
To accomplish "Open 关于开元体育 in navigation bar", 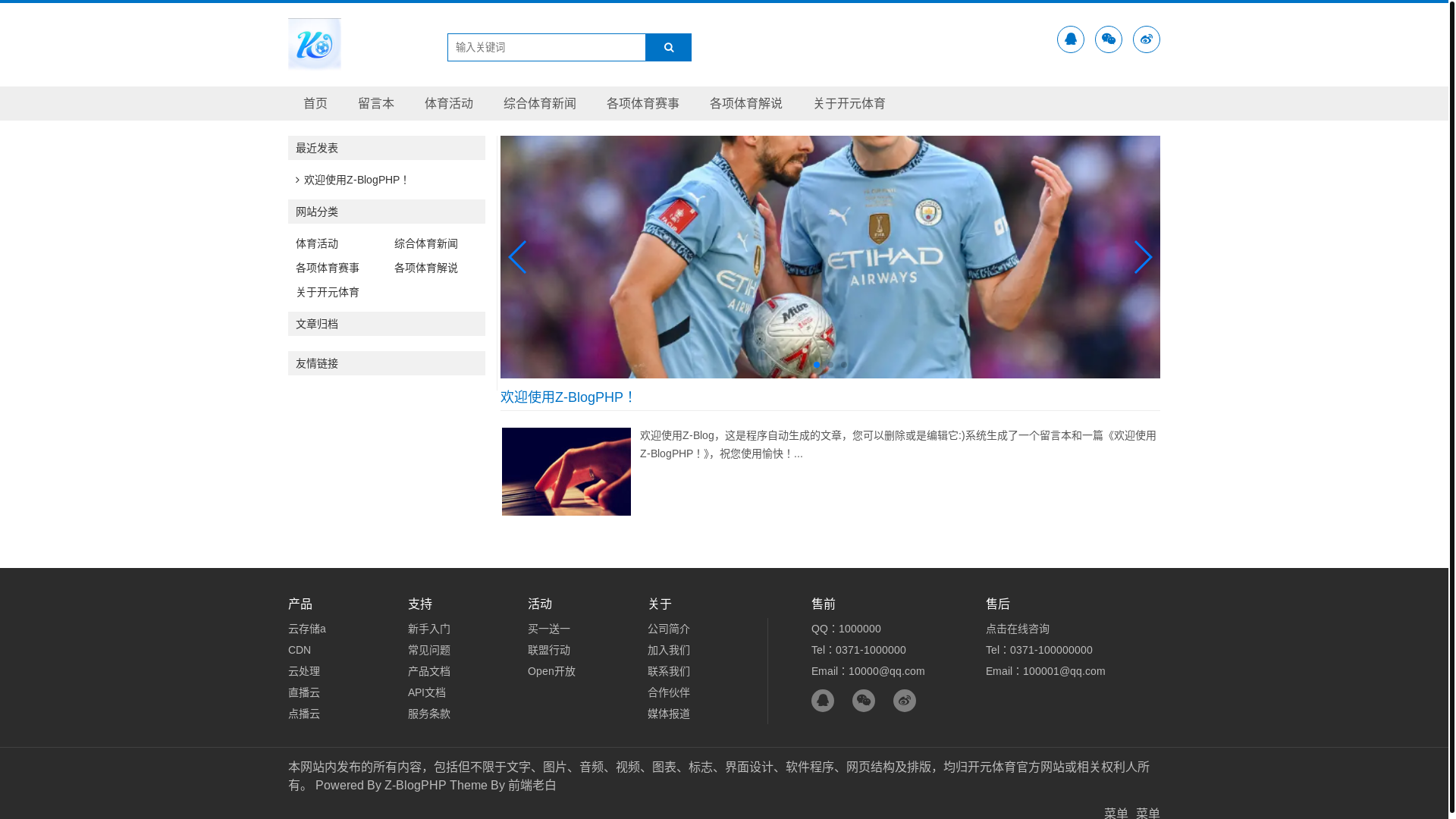I will (849, 103).
